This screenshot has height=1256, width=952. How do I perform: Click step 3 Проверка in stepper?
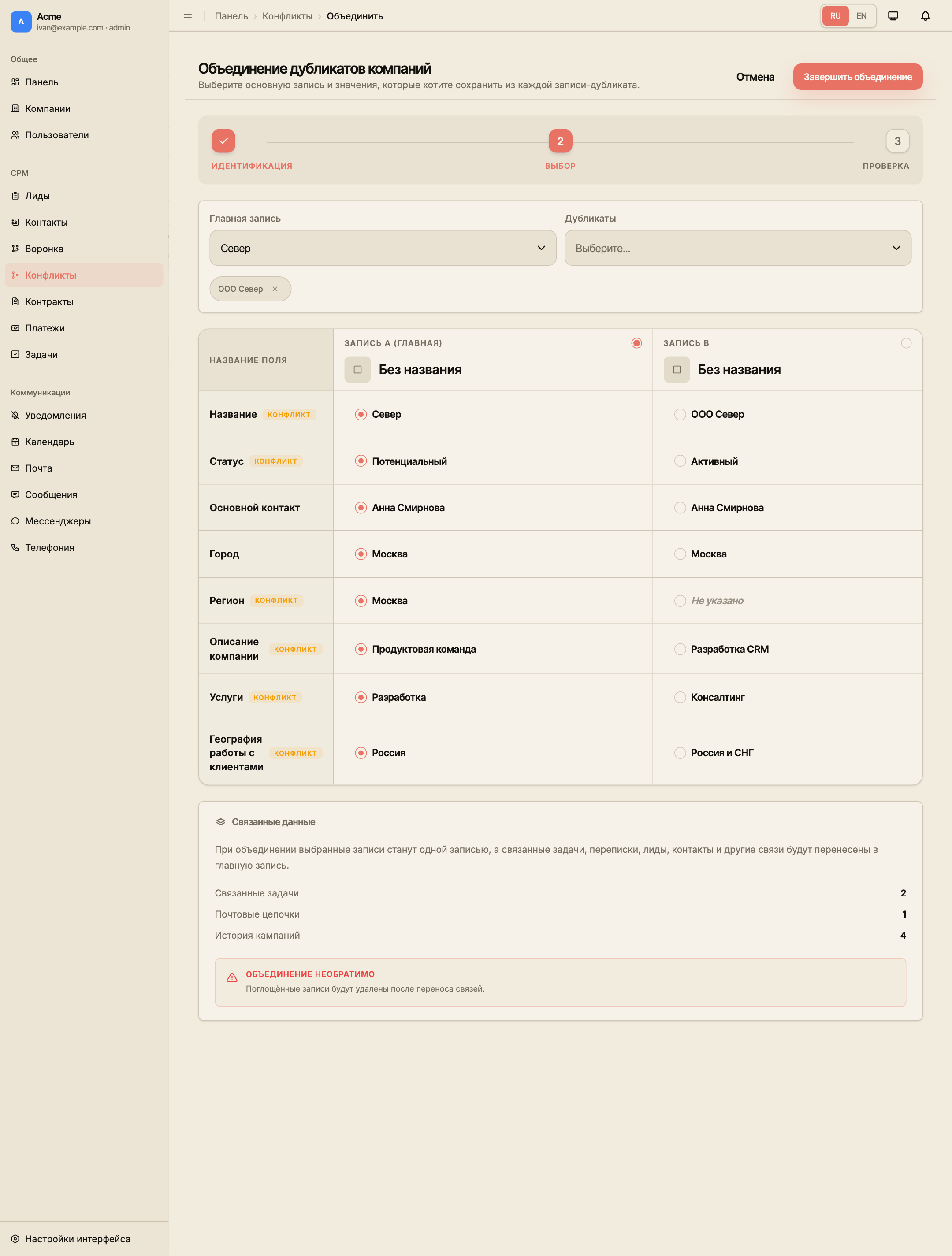tap(897, 141)
